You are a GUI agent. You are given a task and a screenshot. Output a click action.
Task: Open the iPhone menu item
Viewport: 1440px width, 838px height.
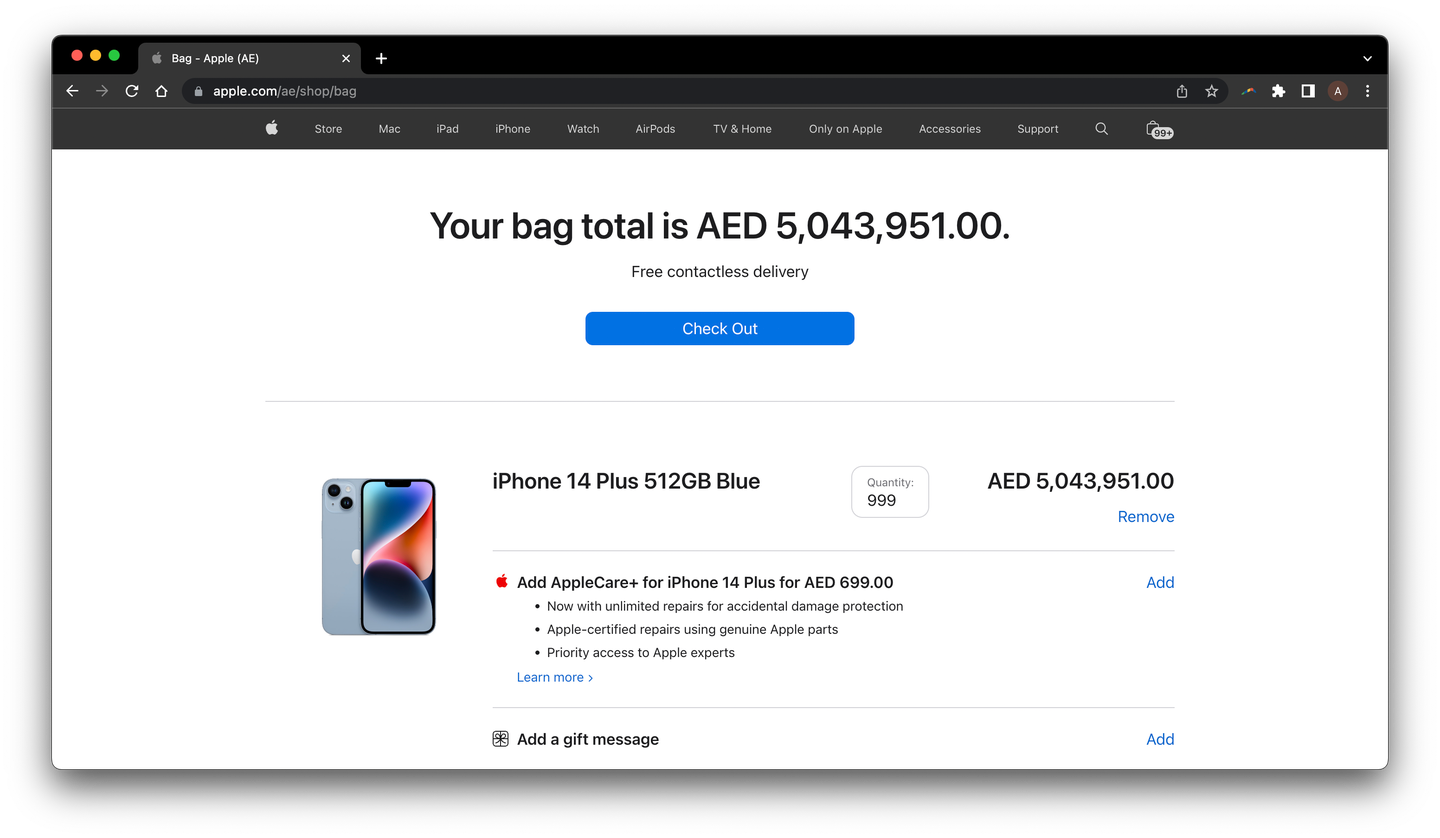point(513,129)
